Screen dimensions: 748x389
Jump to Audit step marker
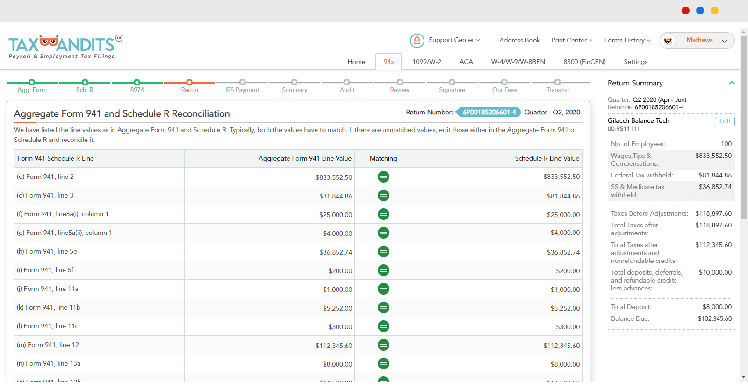pos(347,82)
